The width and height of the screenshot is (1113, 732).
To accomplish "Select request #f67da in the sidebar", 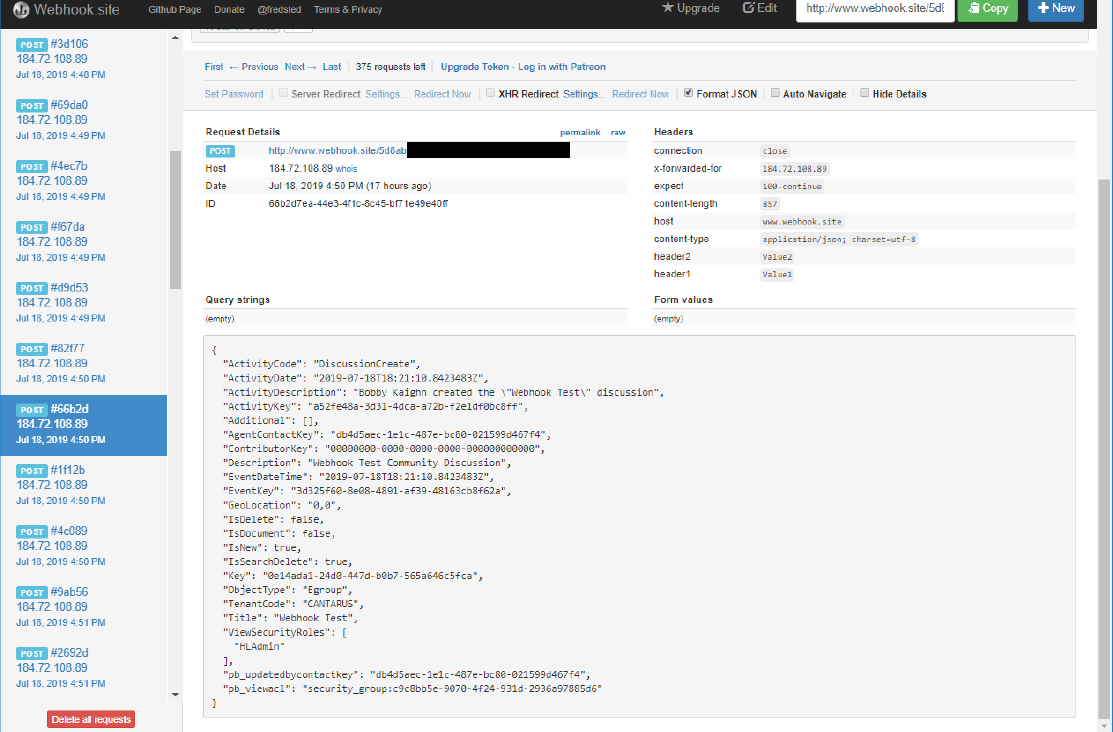I will (84, 242).
